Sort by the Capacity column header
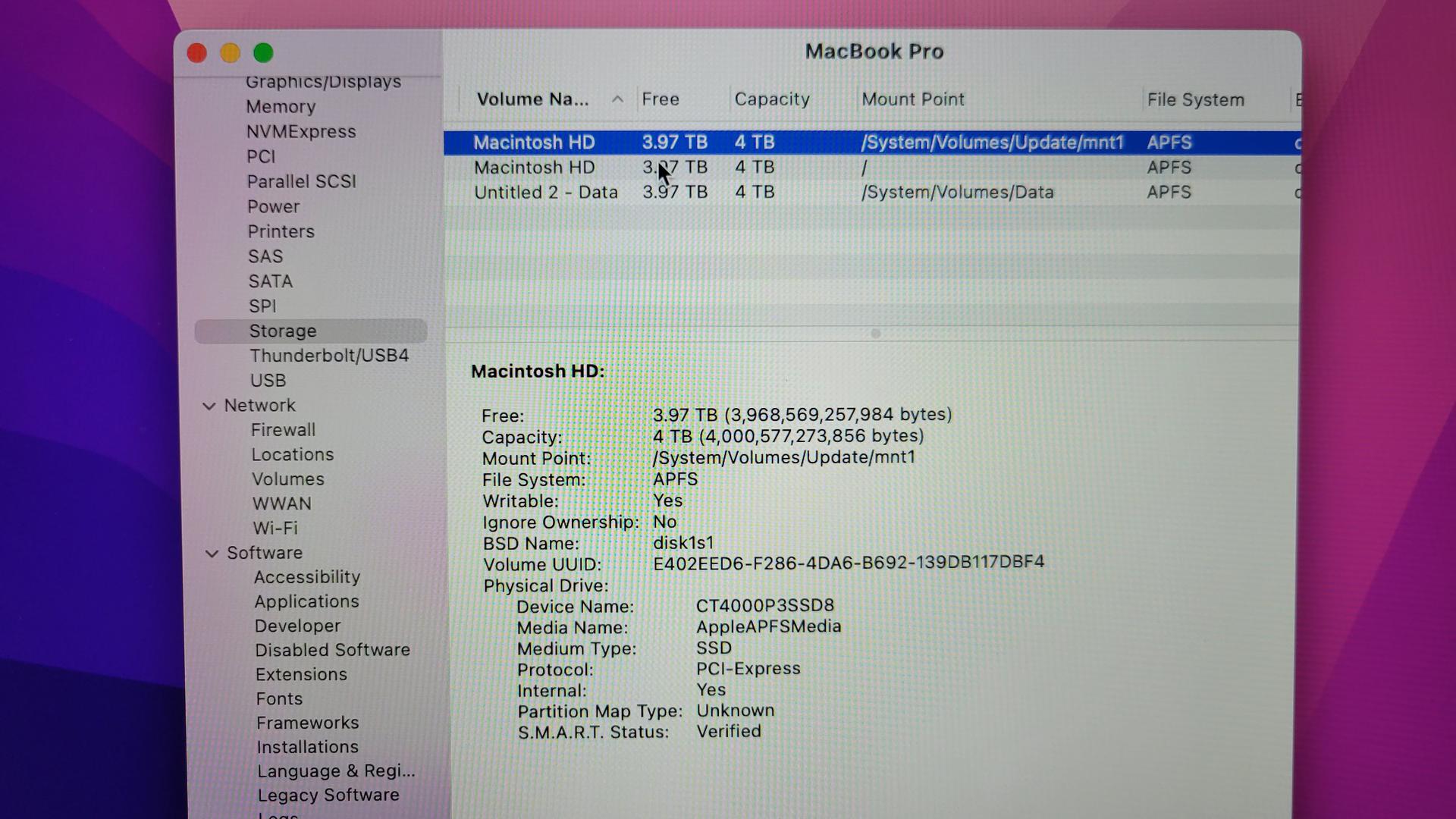 click(772, 99)
